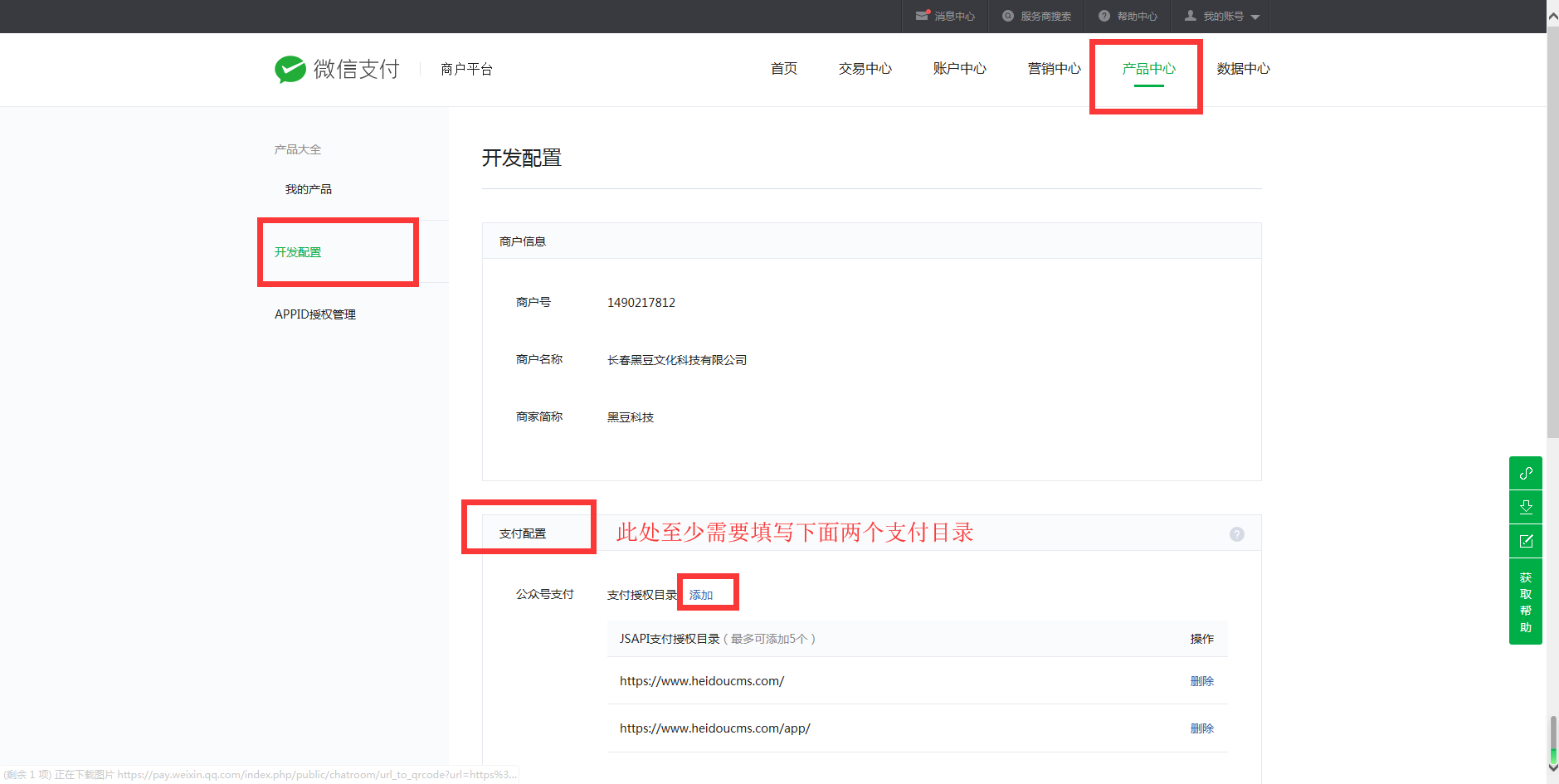Open APPID授权管理 in the sidebar

click(315, 314)
